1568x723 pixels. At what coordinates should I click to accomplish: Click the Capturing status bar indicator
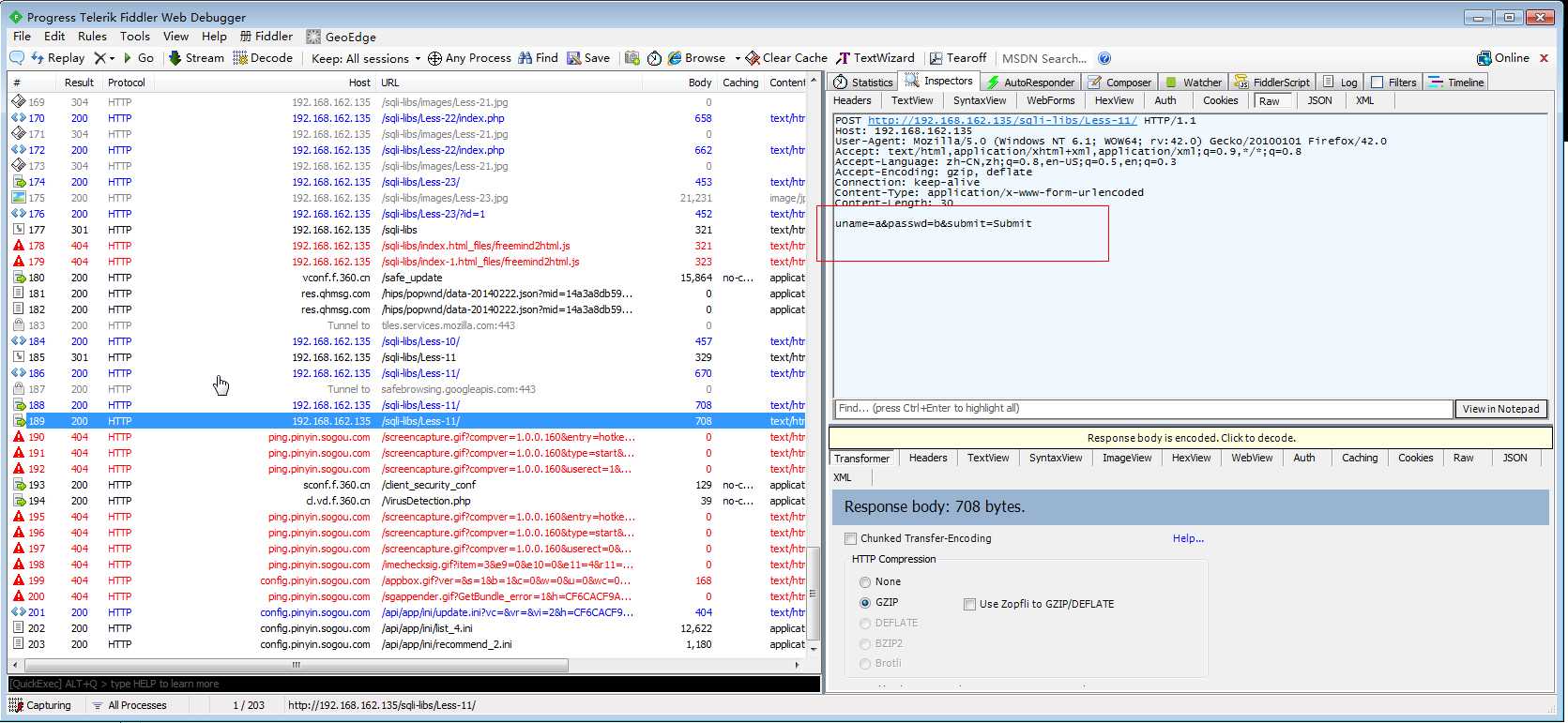tap(40, 705)
